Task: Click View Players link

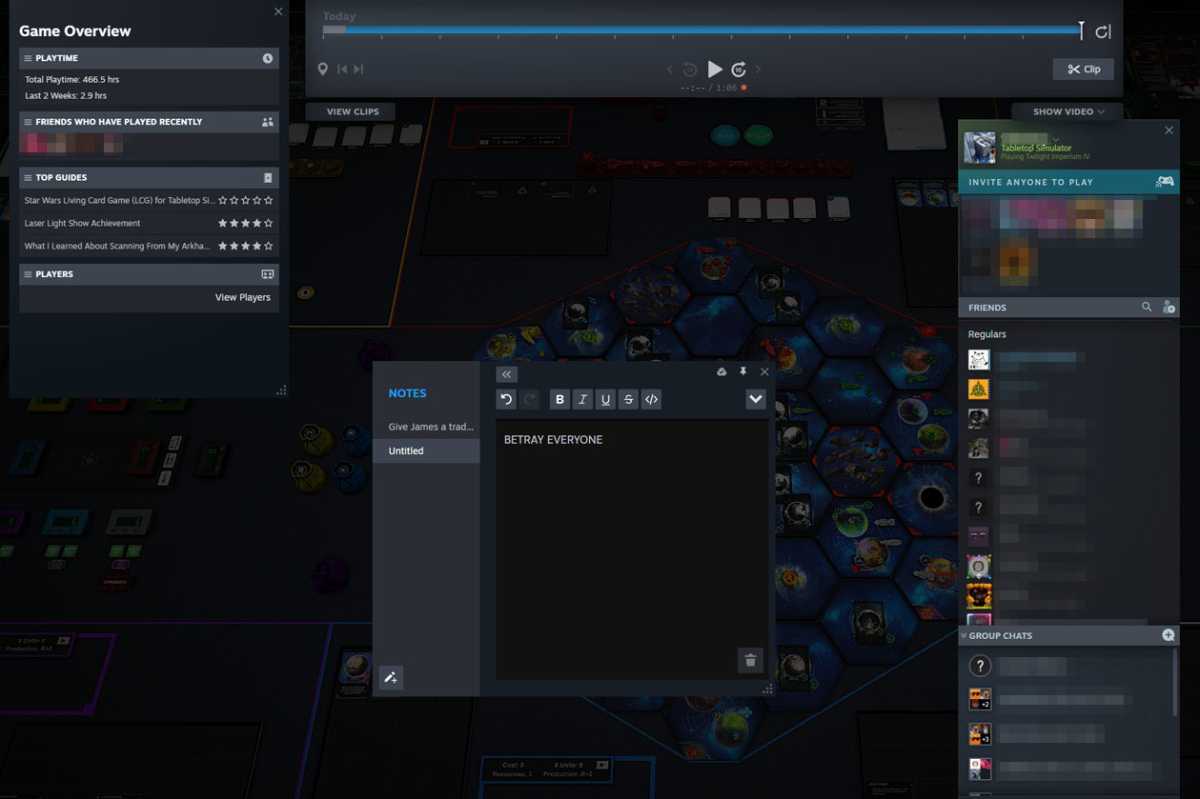Action: pyautogui.click(x=242, y=298)
